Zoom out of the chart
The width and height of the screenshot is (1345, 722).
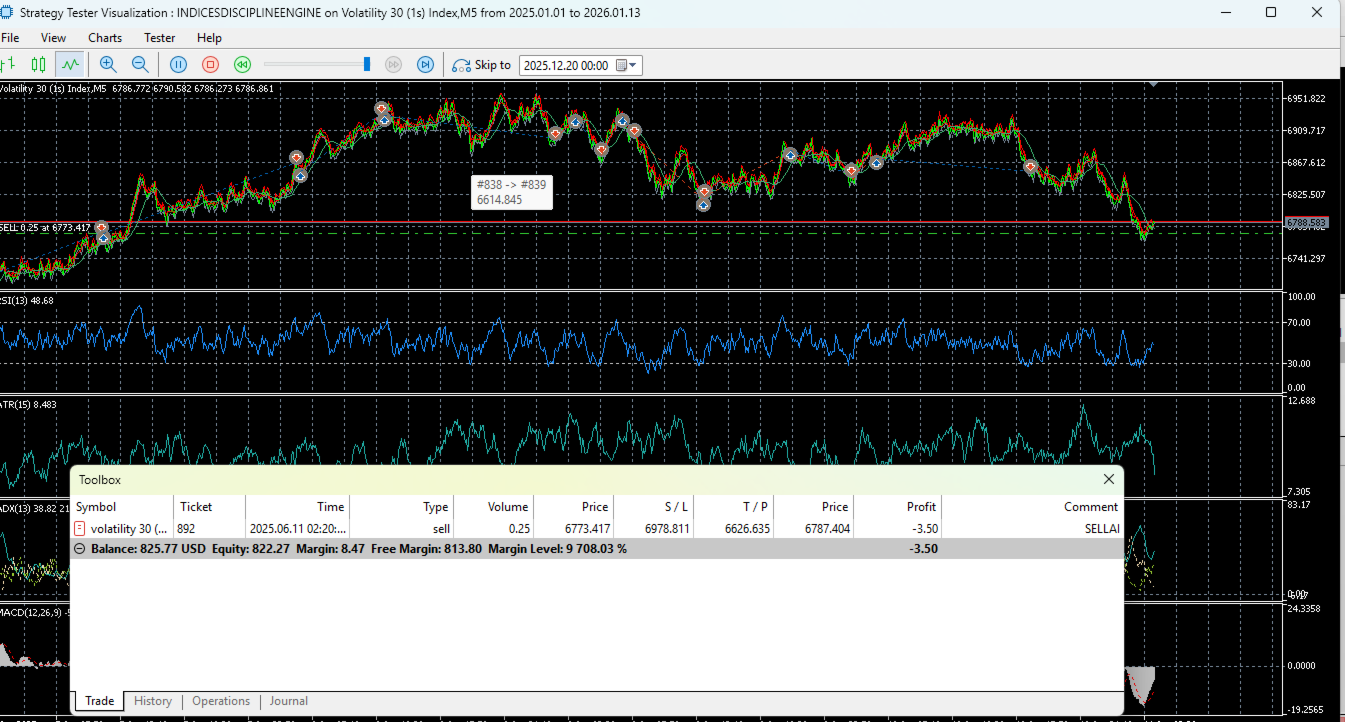[140, 65]
